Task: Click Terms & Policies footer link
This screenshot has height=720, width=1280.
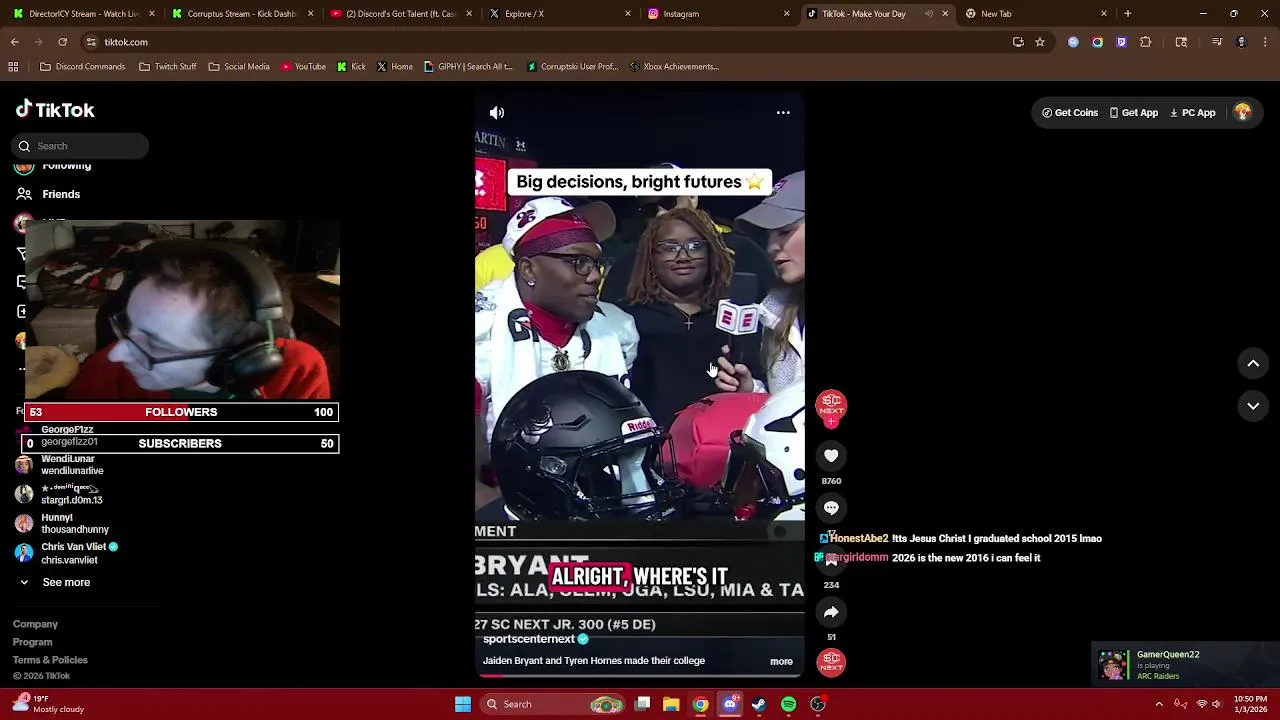Action: (x=50, y=660)
